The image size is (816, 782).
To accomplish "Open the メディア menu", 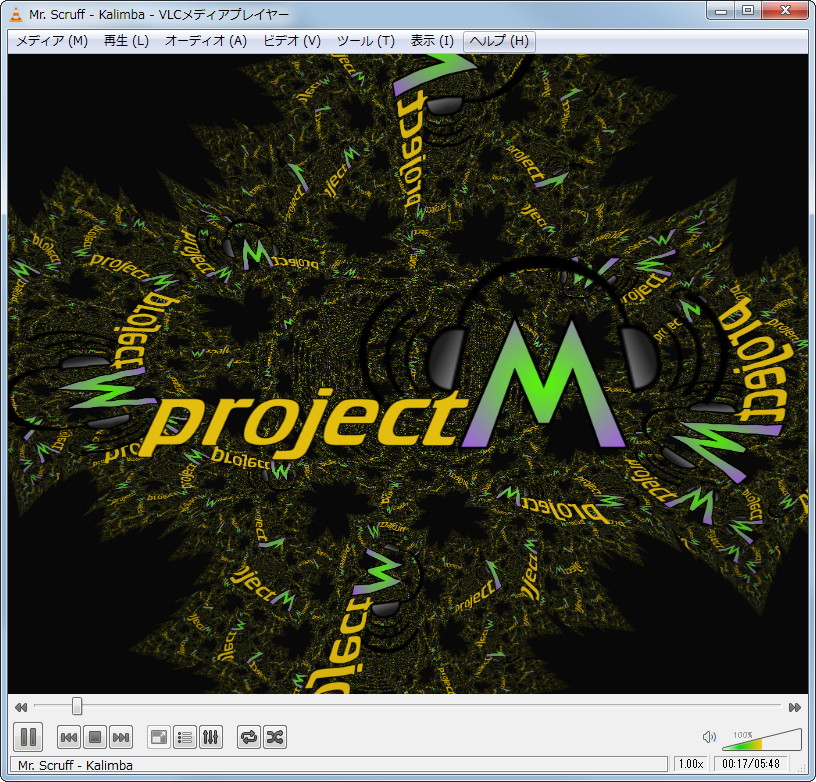I will (x=51, y=41).
